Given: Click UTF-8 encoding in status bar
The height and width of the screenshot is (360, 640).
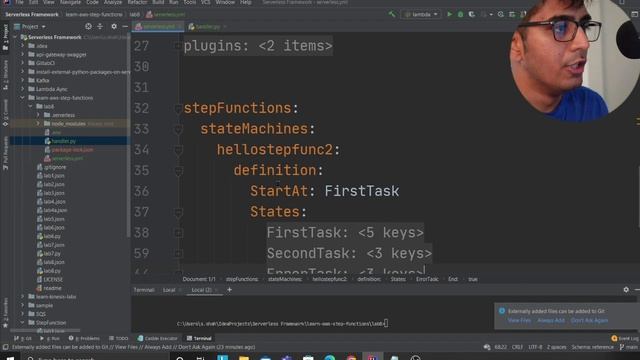Looking at the screenshot, I should click(535, 347).
